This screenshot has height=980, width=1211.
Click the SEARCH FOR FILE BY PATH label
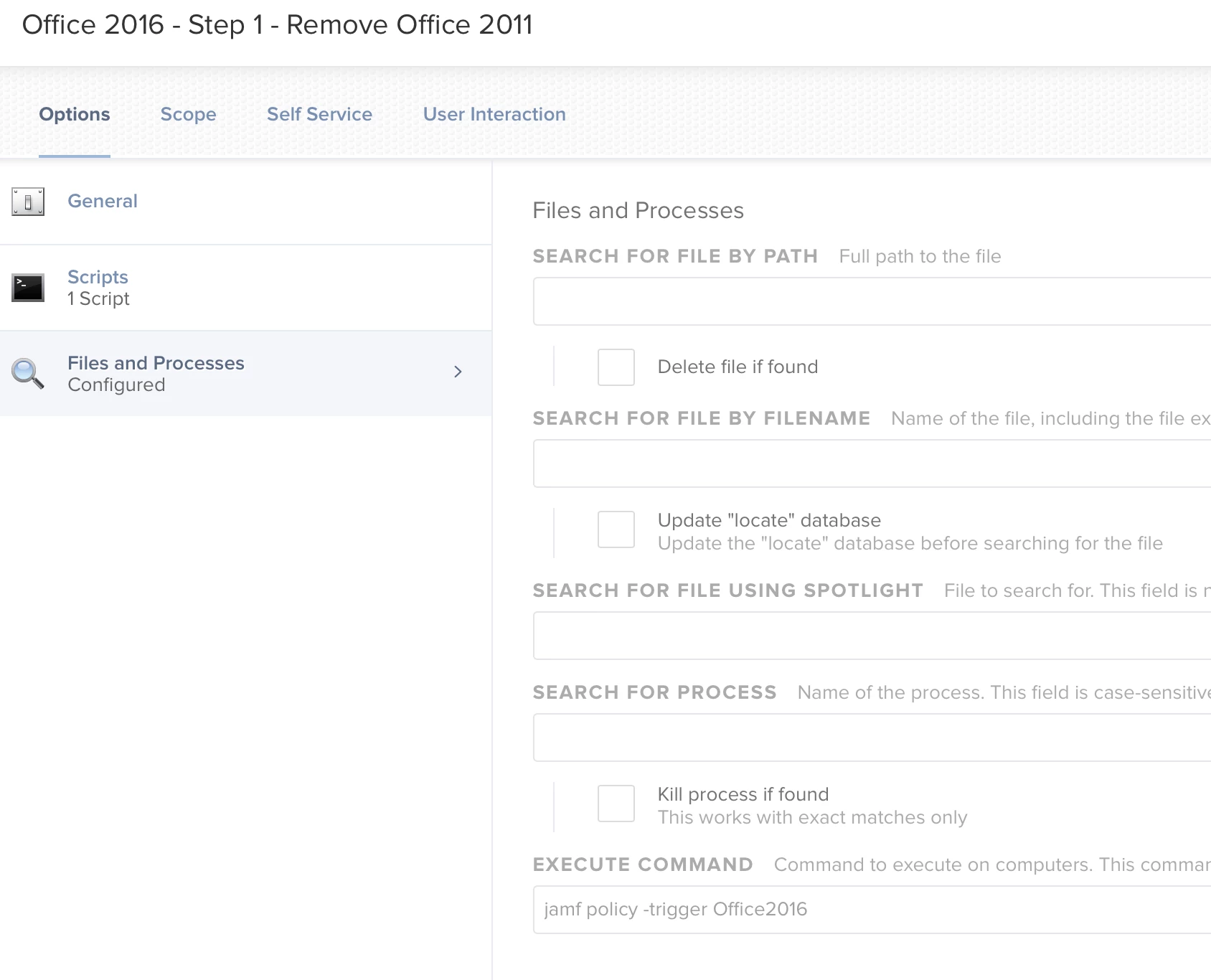coord(675,256)
